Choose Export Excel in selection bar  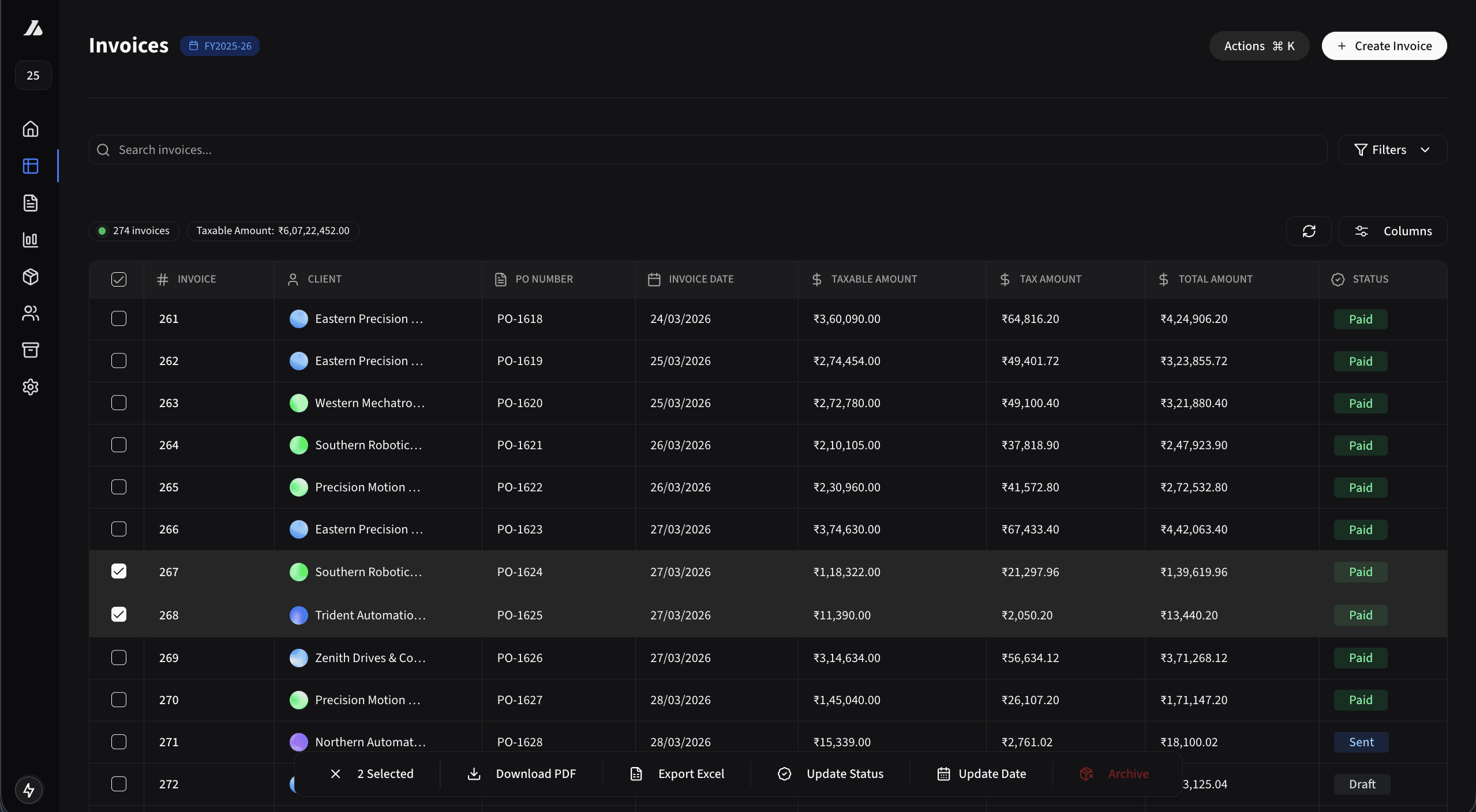[x=677, y=774]
